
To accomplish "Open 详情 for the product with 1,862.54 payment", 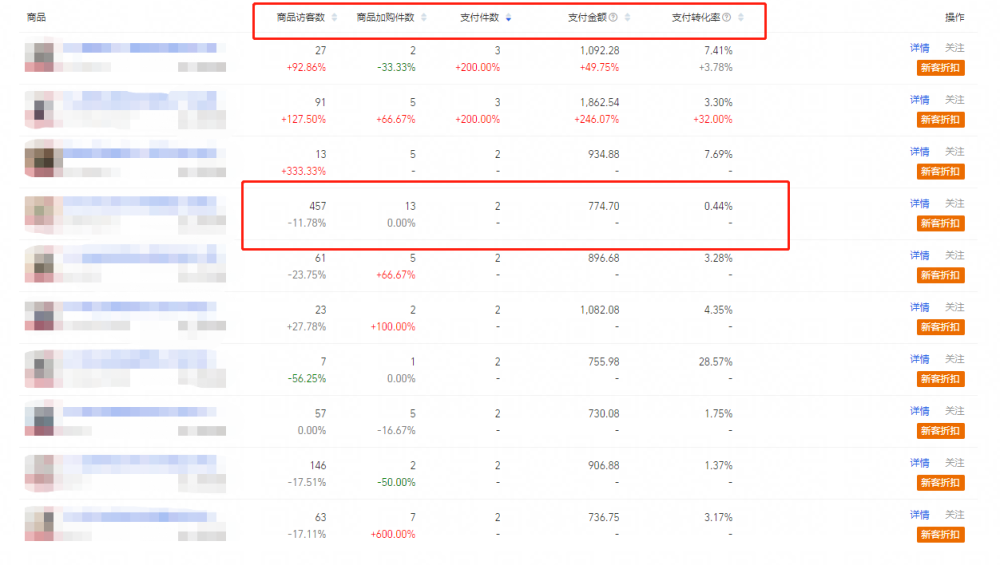I will [x=919, y=100].
